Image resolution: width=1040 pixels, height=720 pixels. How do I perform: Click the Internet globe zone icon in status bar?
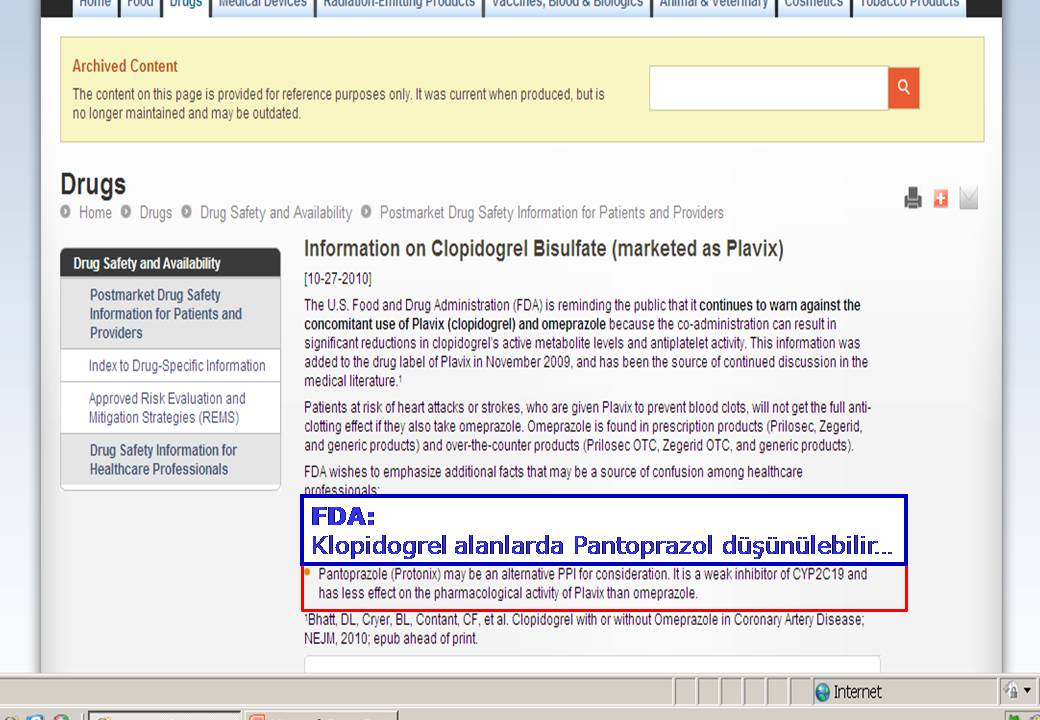[823, 692]
